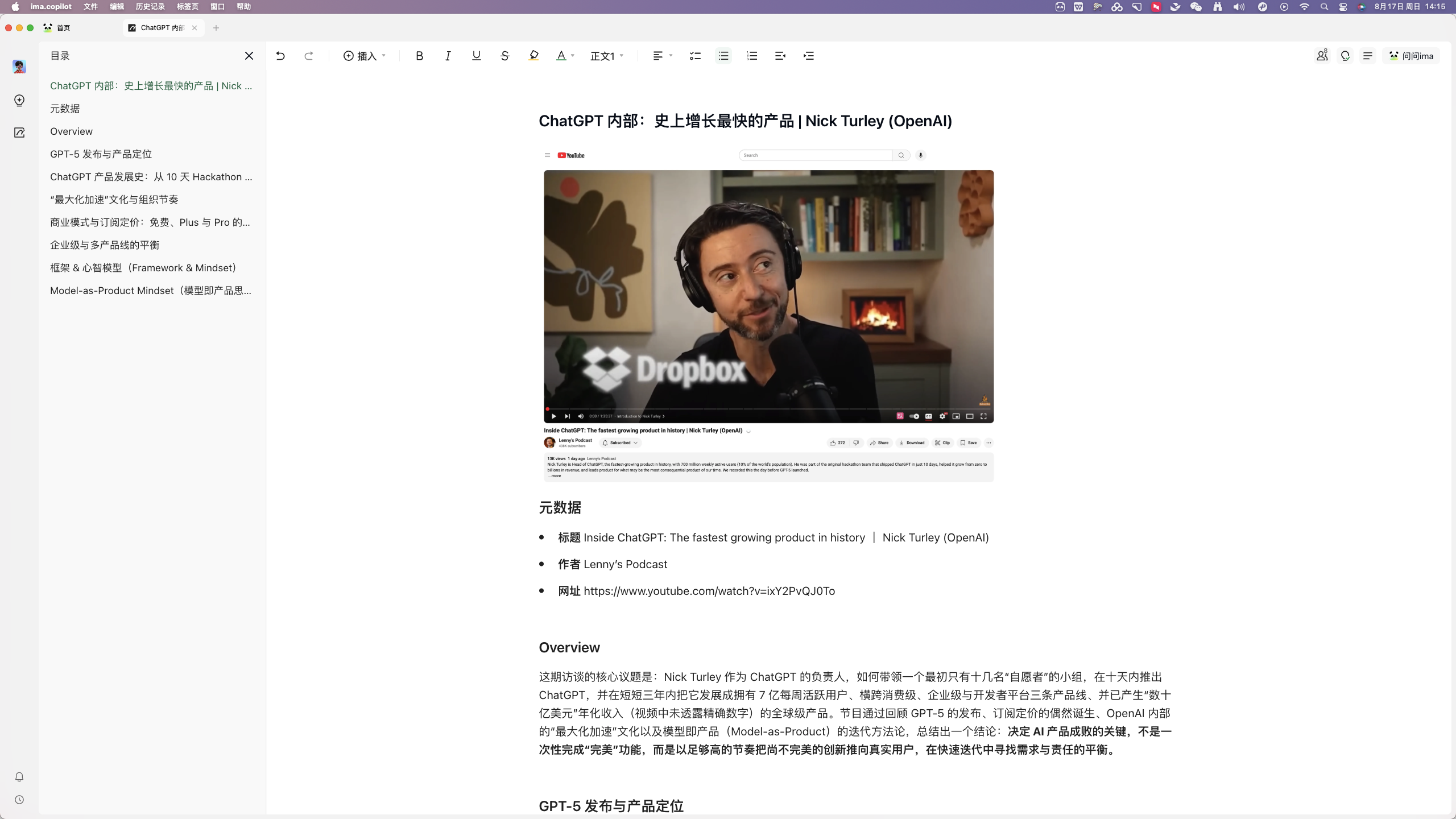Jump to Overview in outline
Screen dimensions: 1456x819
(x=71, y=131)
